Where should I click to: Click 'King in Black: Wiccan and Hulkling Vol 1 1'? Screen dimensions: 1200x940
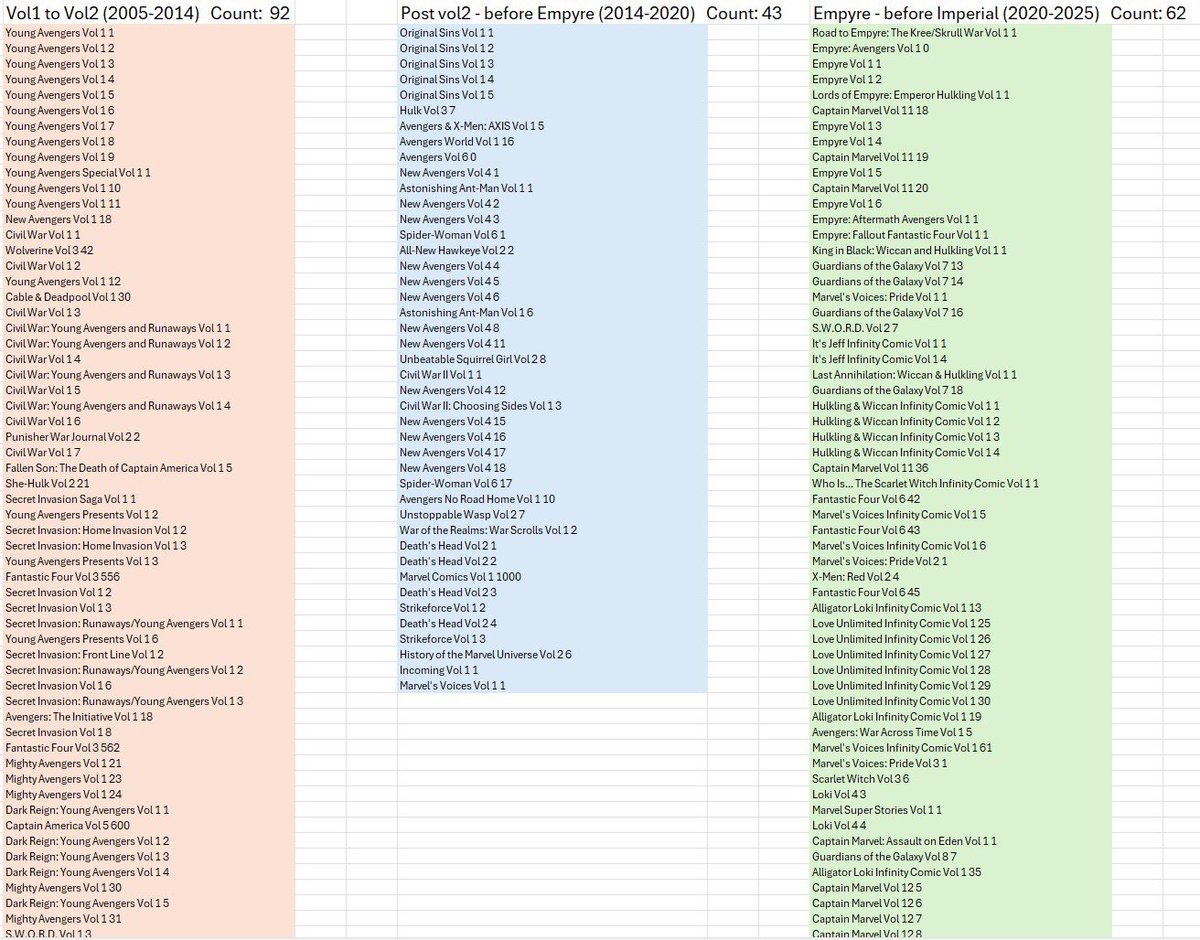[x=909, y=250]
